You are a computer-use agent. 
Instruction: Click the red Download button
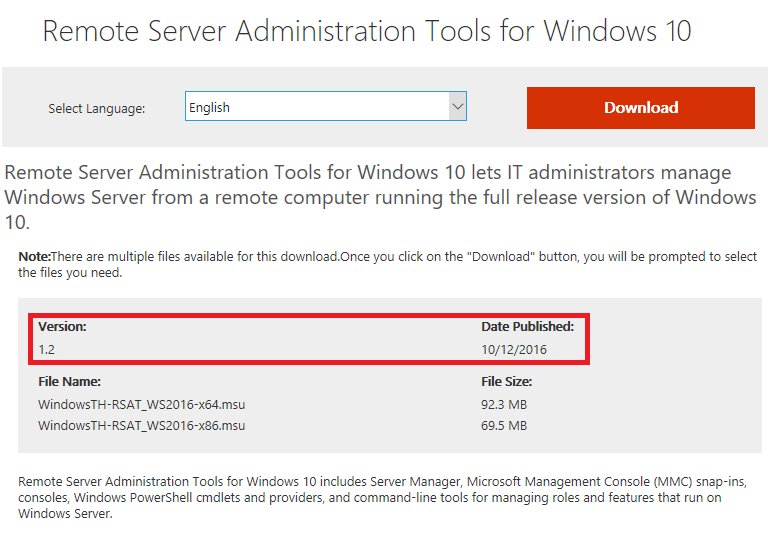[641, 108]
